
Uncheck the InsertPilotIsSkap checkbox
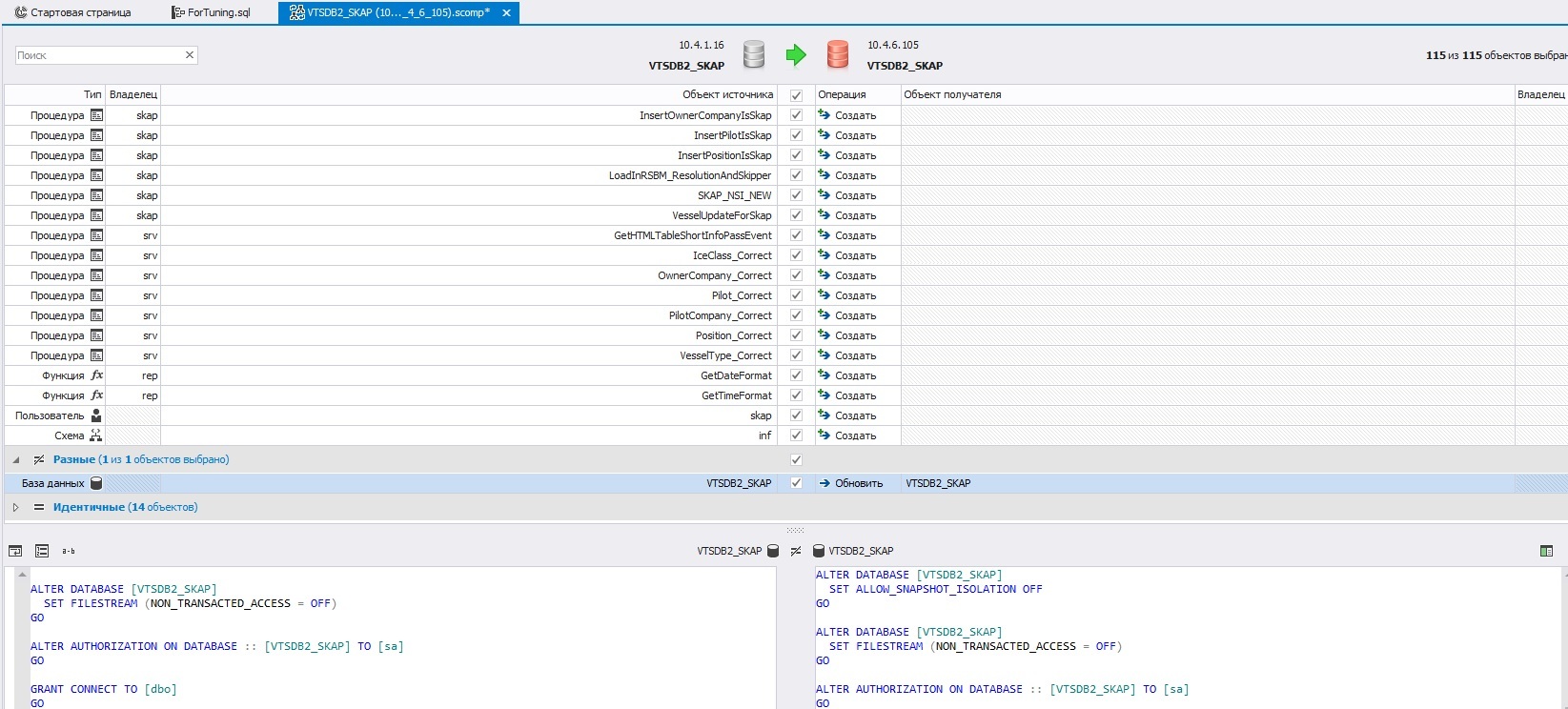click(x=796, y=135)
